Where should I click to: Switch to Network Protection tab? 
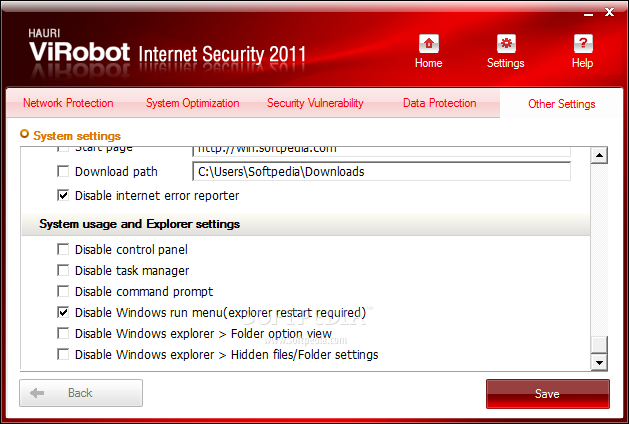(68, 103)
